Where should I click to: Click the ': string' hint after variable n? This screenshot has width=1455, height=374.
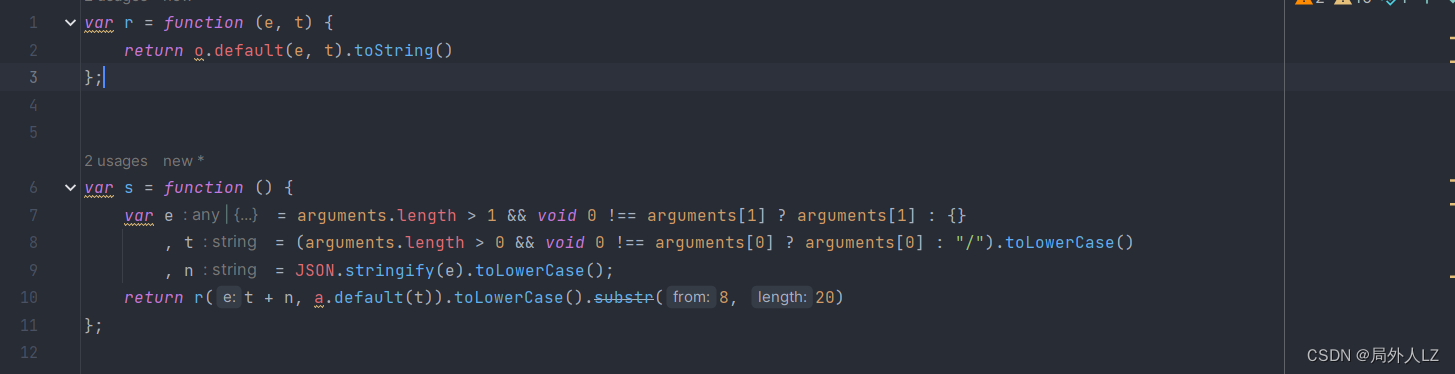(x=229, y=270)
